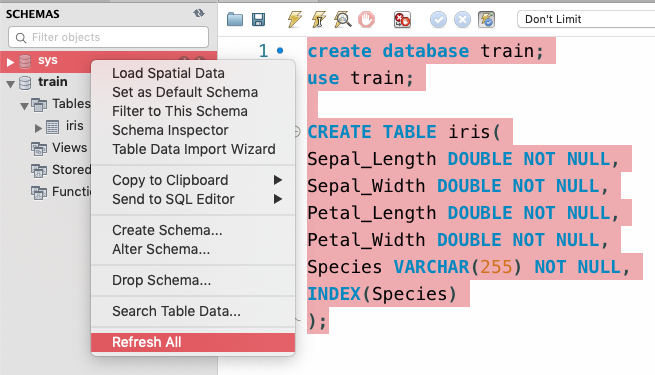Choose Drop Schema... from the menu
This screenshot has width=655, height=375.
pyautogui.click(x=193, y=280)
